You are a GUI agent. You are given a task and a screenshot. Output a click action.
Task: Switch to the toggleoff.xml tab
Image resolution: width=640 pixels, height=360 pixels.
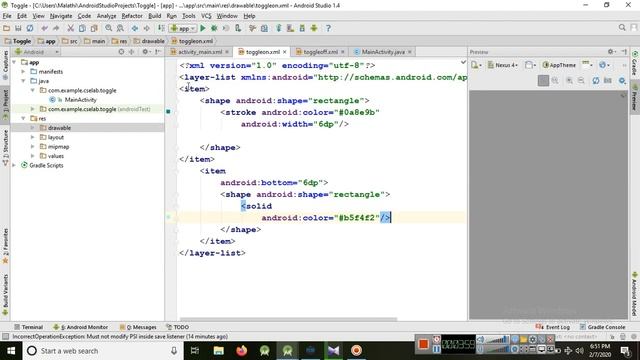click(x=320, y=52)
